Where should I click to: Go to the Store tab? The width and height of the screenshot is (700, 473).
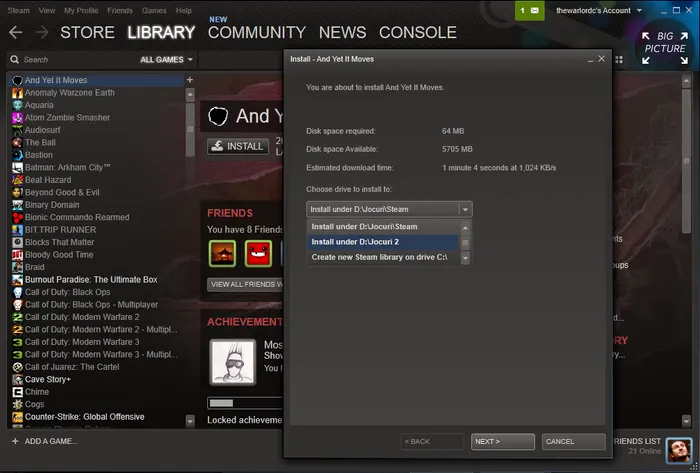[88, 32]
